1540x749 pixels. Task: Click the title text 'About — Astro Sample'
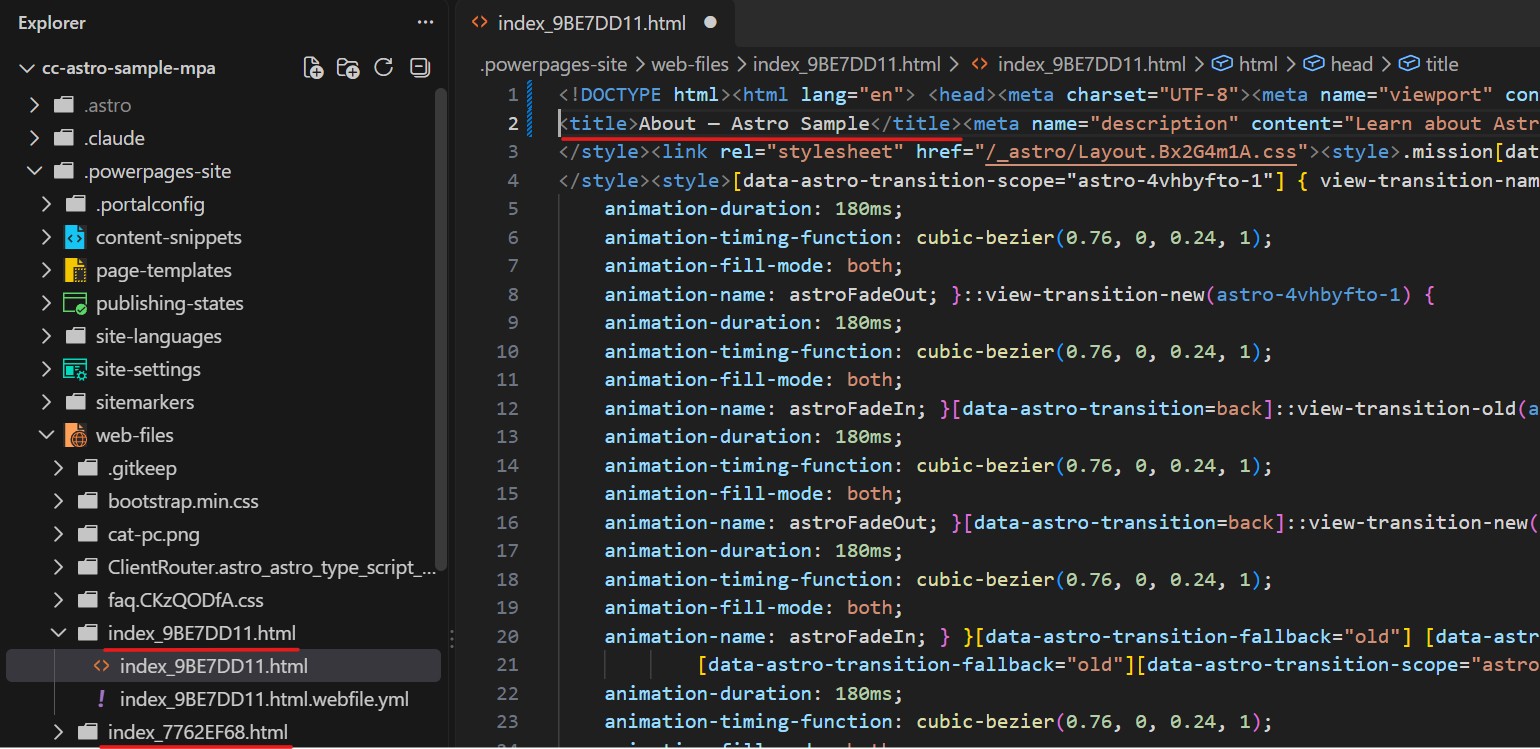click(754, 124)
